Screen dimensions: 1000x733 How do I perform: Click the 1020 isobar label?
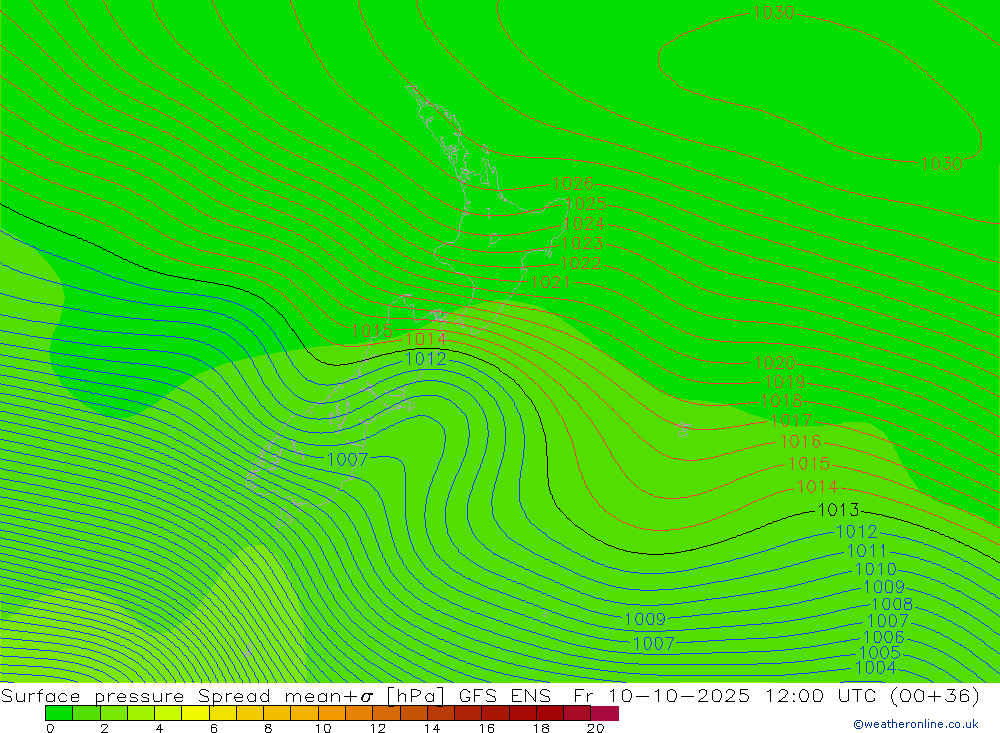pos(775,363)
